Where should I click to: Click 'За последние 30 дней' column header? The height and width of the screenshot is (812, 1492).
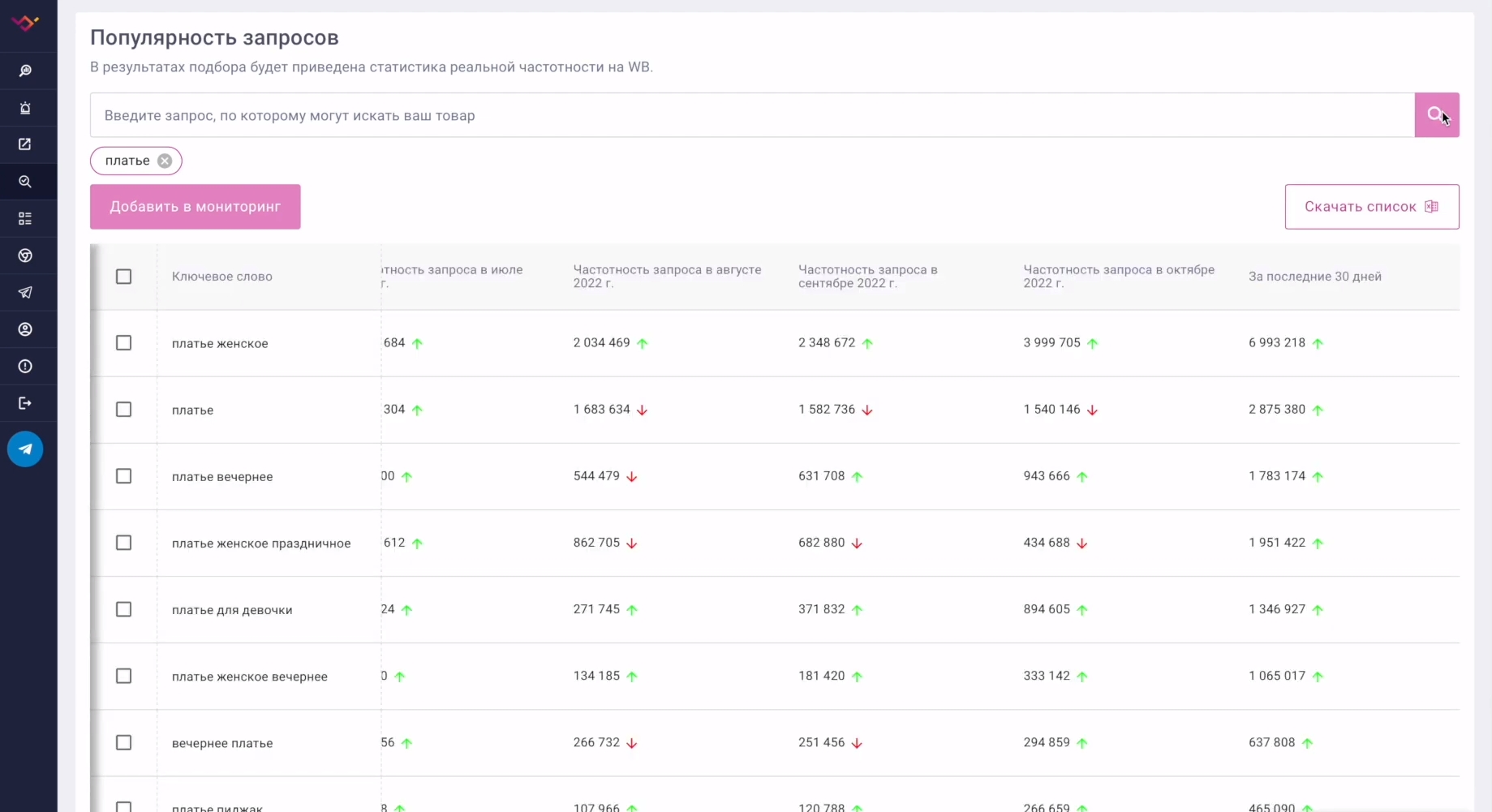(1315, 277)
